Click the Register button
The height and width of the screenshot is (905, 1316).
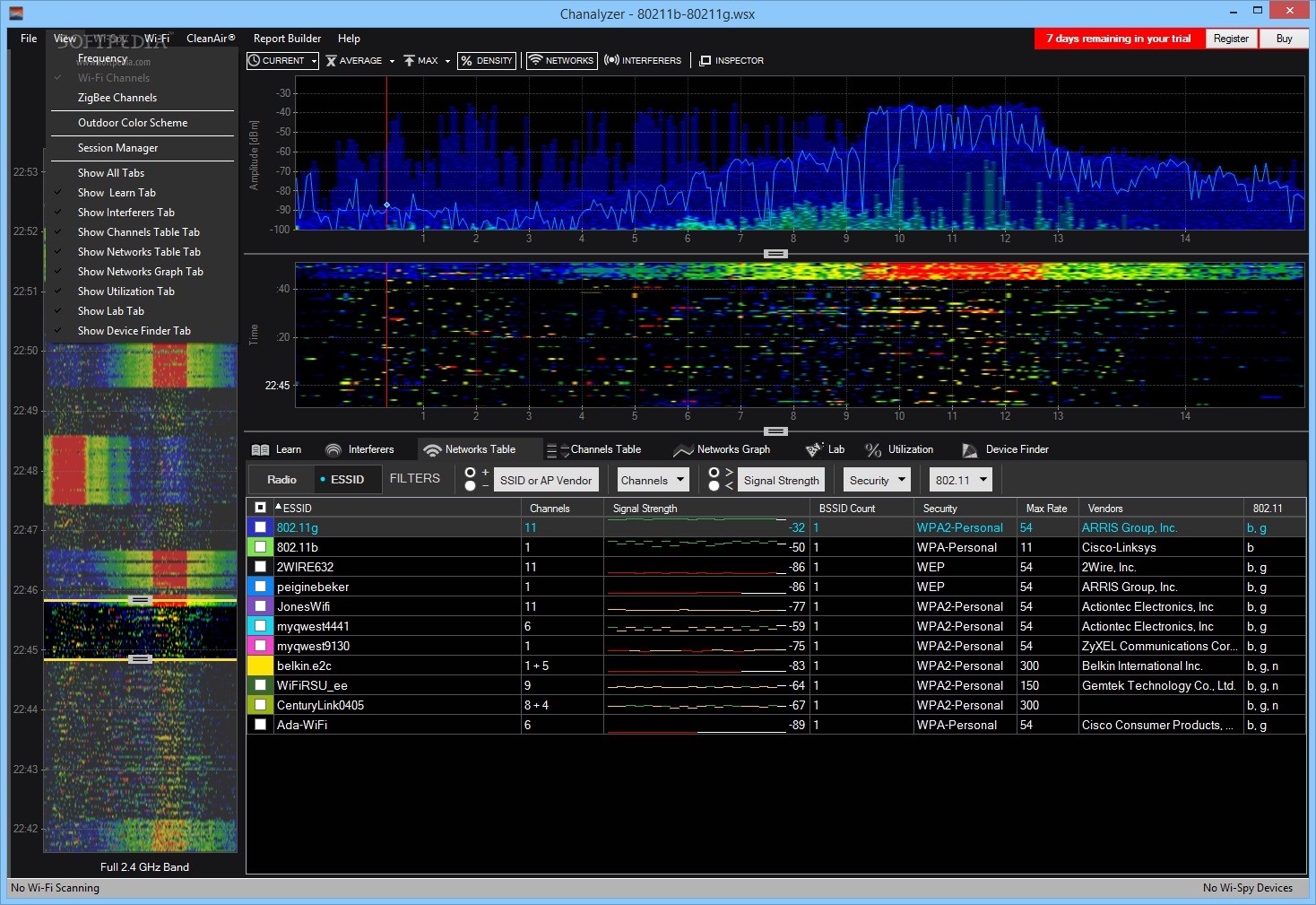coord(1231,39)
